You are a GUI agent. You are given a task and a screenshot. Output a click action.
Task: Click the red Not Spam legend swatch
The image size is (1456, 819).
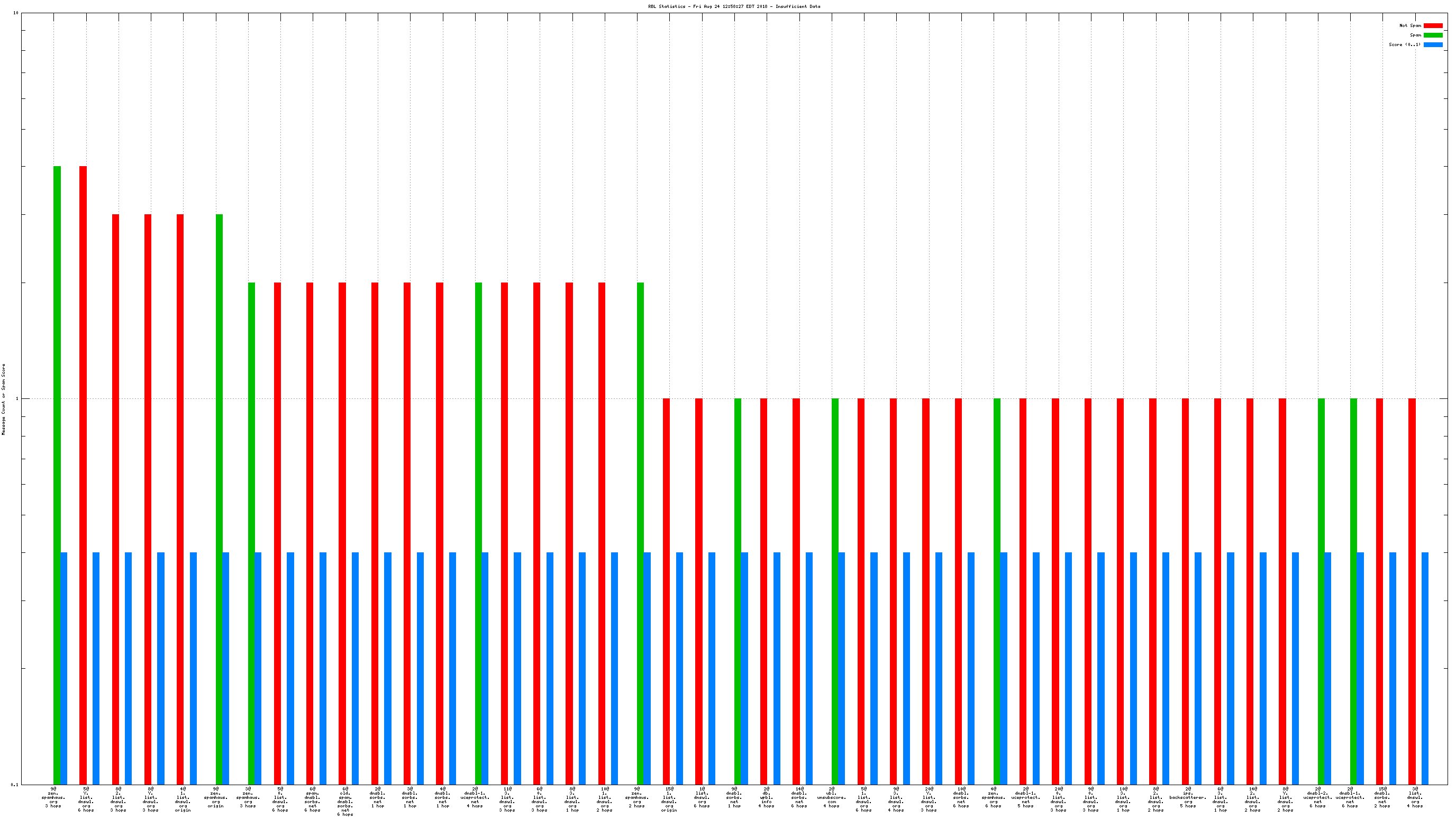coord(1432,25)
